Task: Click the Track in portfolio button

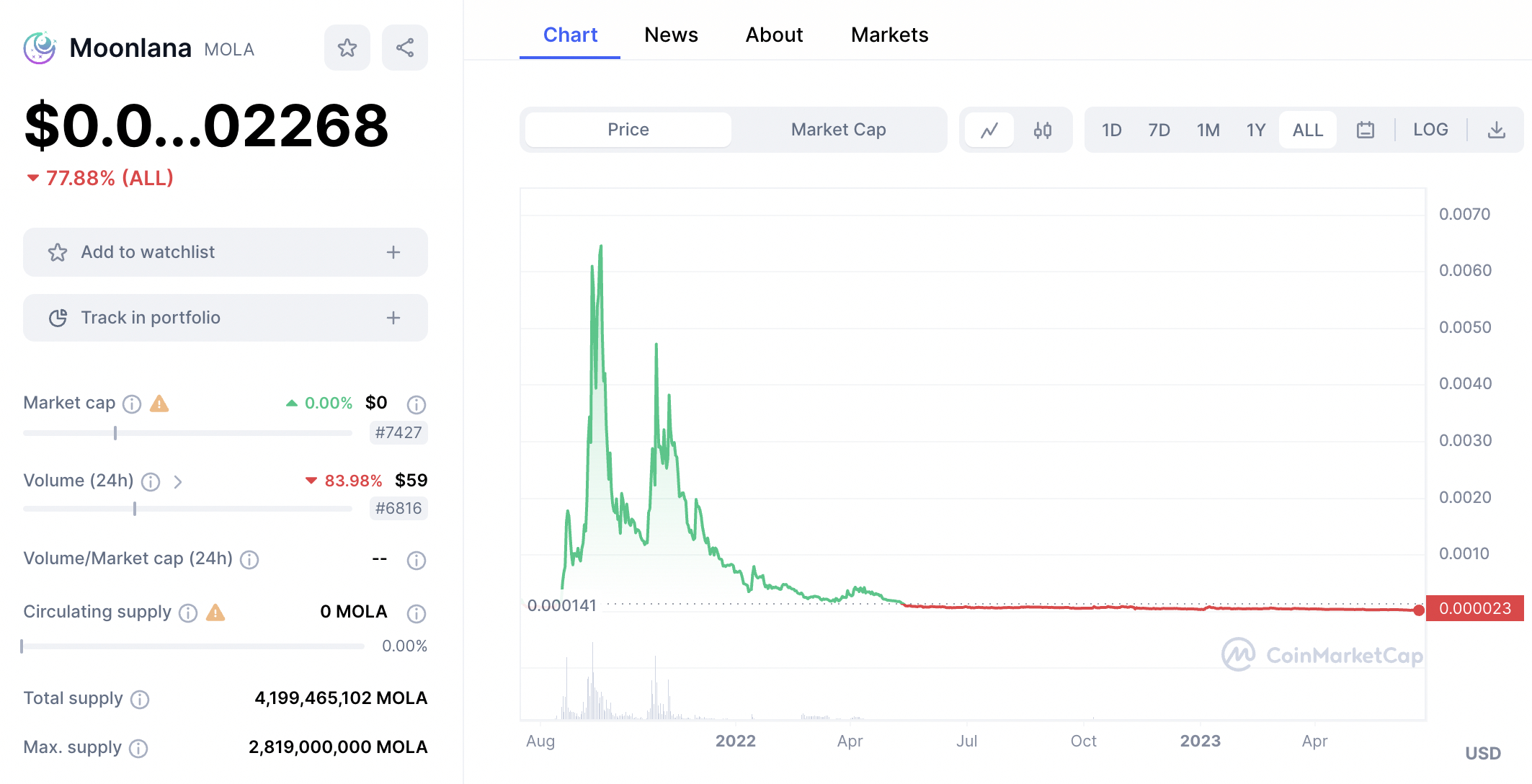Action: (226, 318)
